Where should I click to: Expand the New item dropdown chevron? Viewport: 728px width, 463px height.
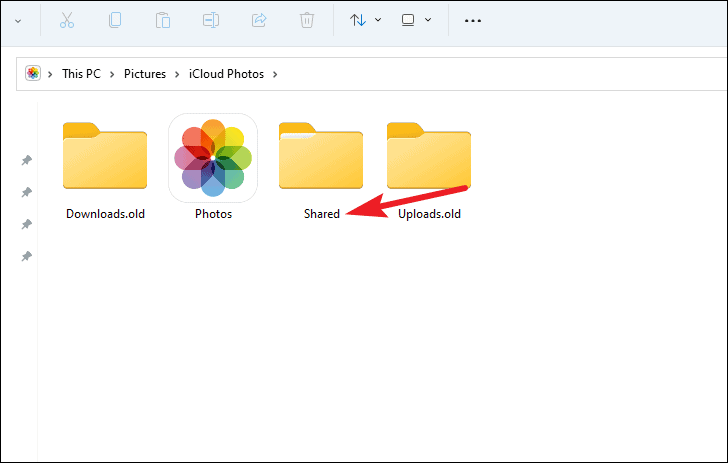[x=18, y=21]
